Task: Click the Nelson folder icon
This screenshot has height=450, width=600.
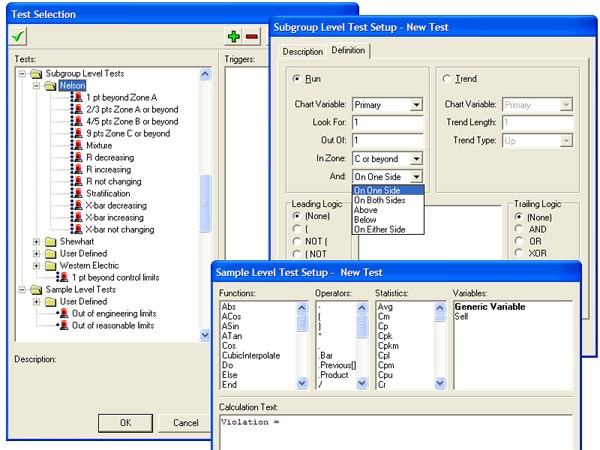Action: click(51, 86)
